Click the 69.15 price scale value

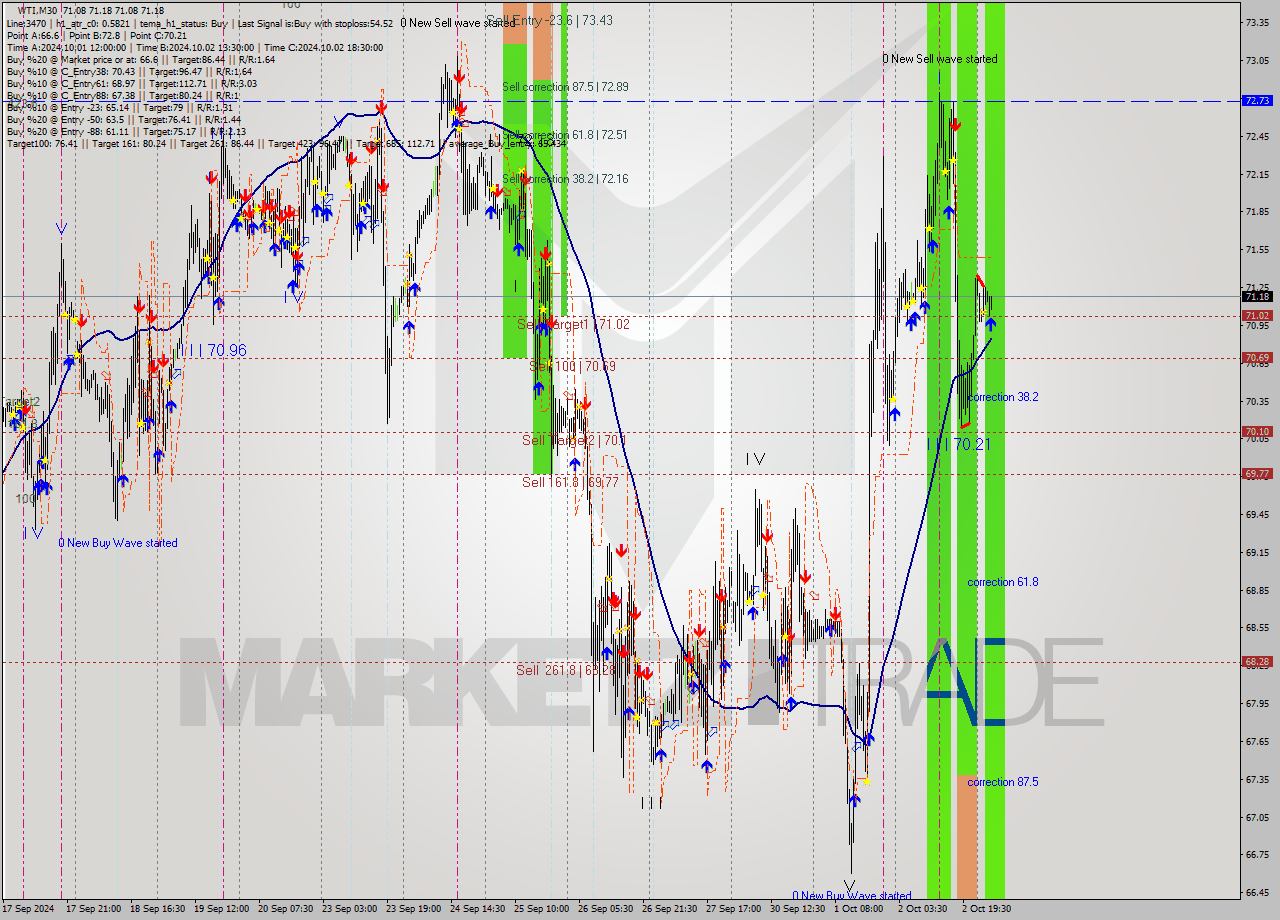[1257, 553]
